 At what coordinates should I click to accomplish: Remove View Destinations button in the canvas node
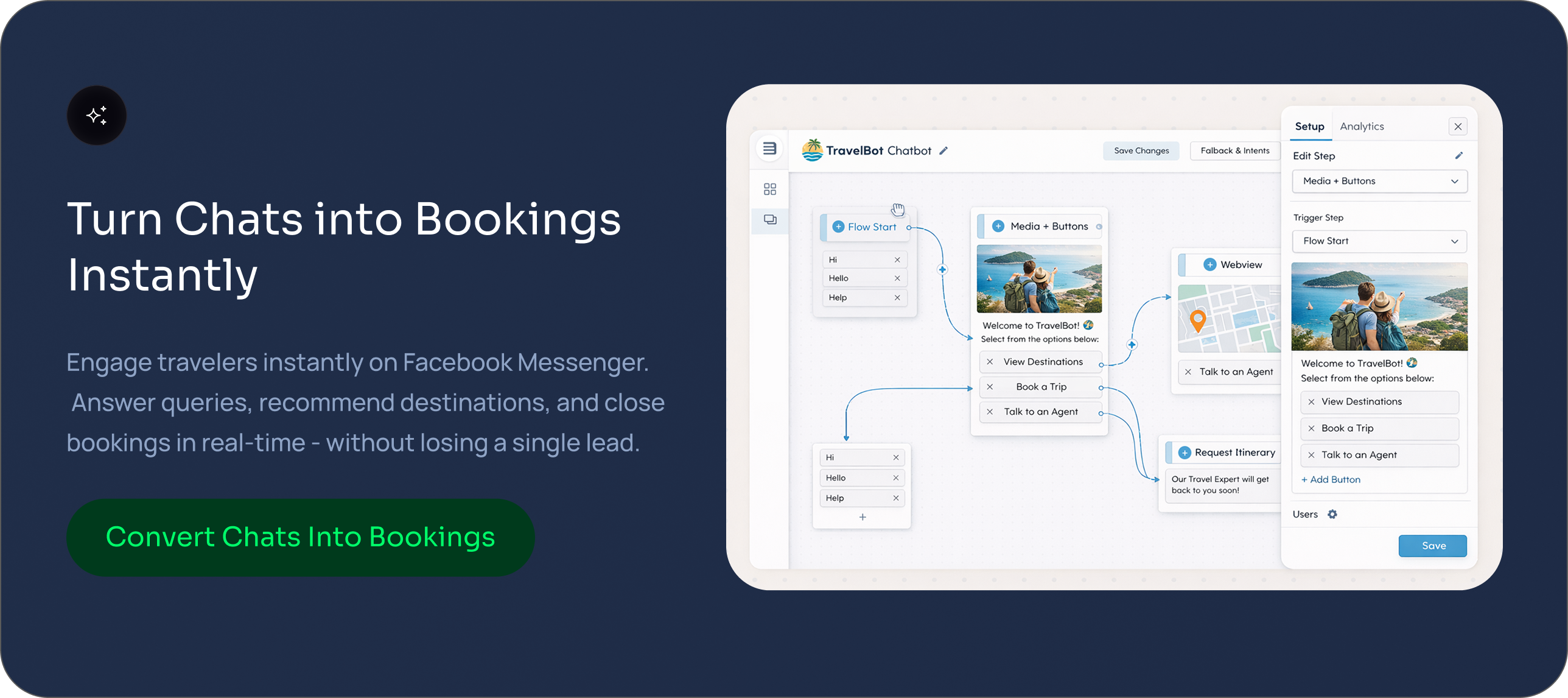coord(990,362)
